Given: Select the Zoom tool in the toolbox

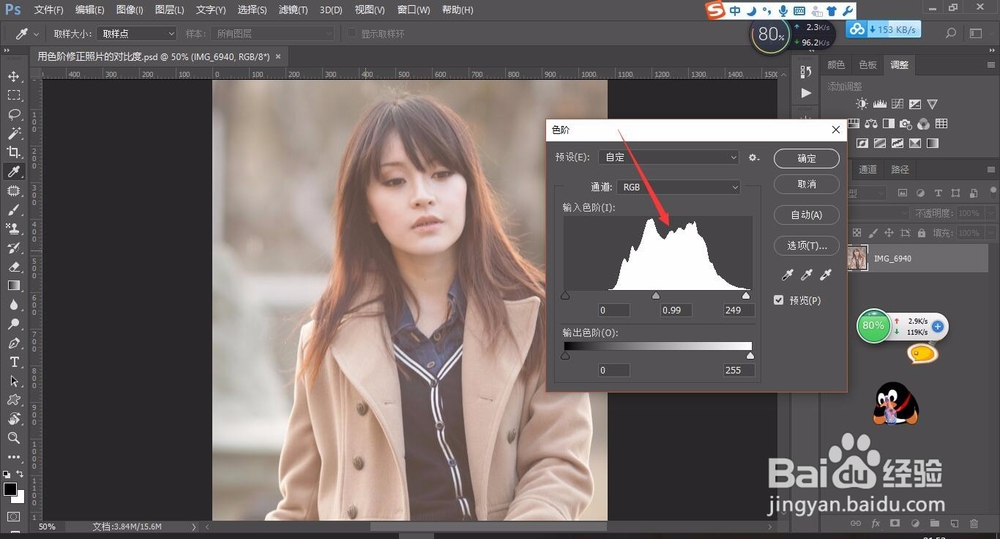Looking at the screenshot, I should point(13,438).
